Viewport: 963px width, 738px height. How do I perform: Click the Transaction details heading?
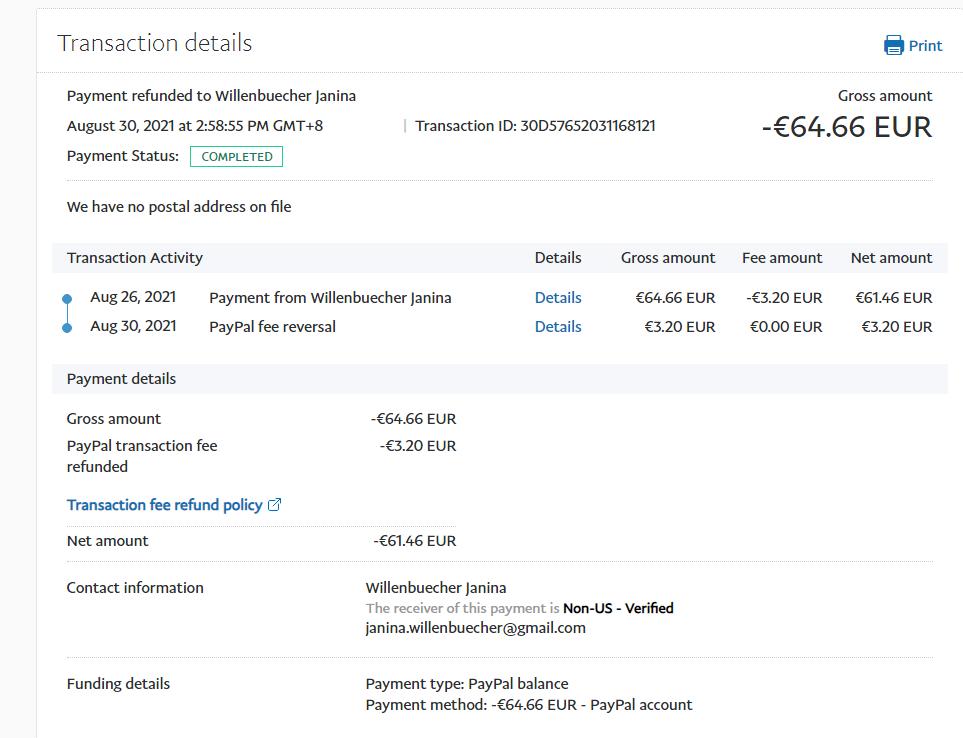coord(155,43)
